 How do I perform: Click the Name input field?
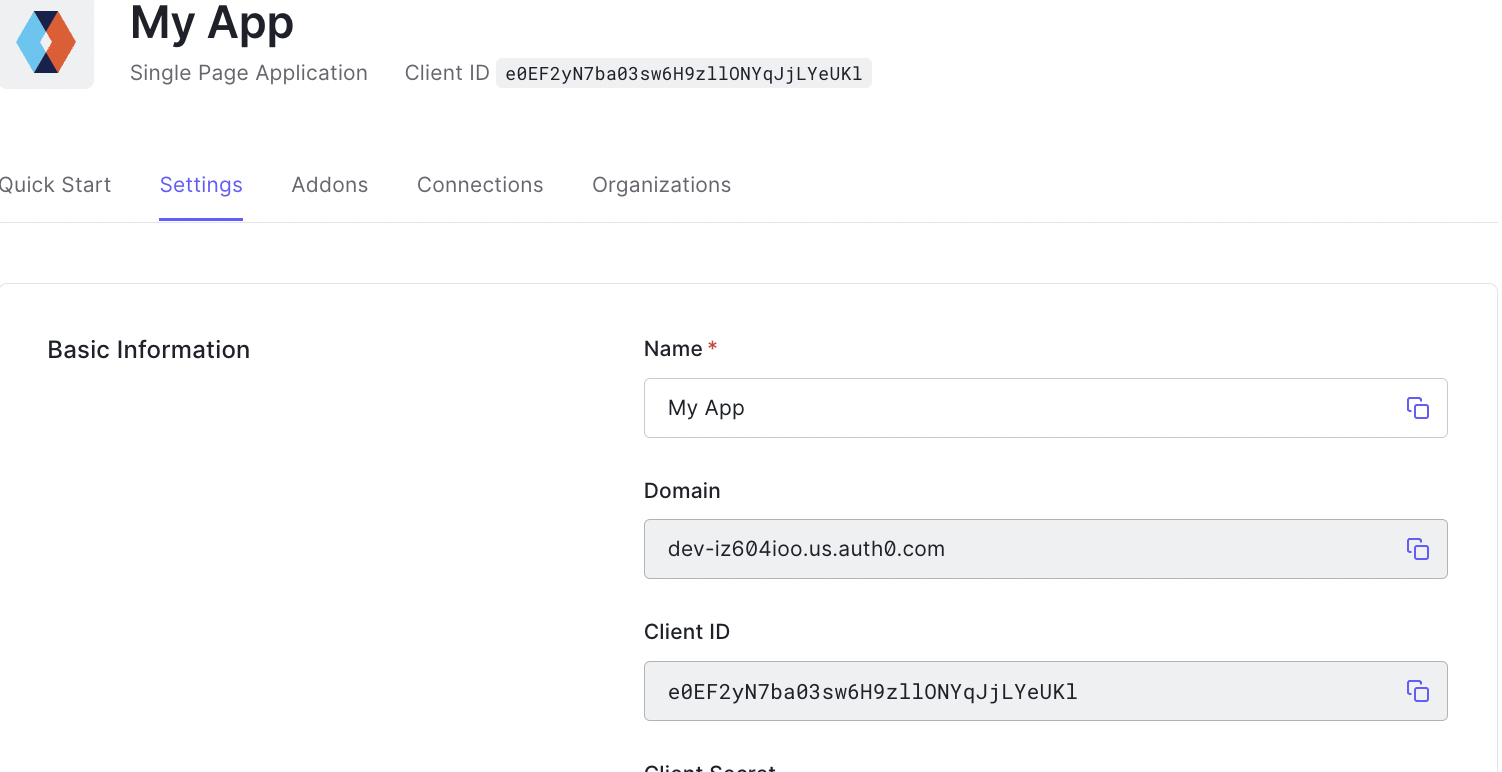[1045, 408]
